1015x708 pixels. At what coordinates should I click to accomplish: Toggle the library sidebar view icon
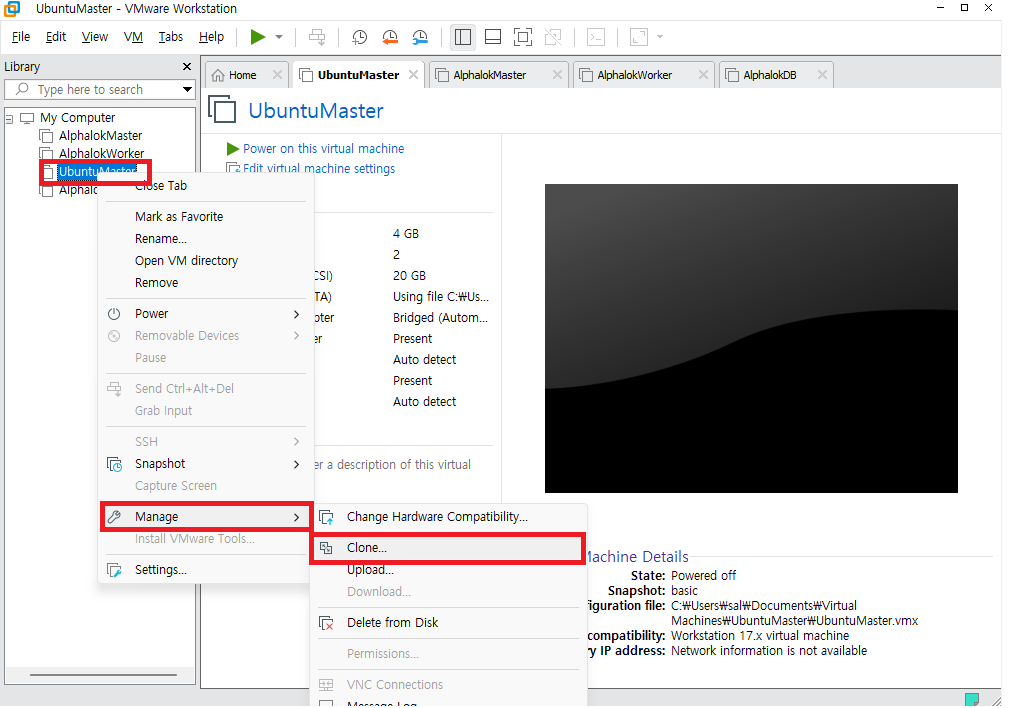click(x=463, y=37)
